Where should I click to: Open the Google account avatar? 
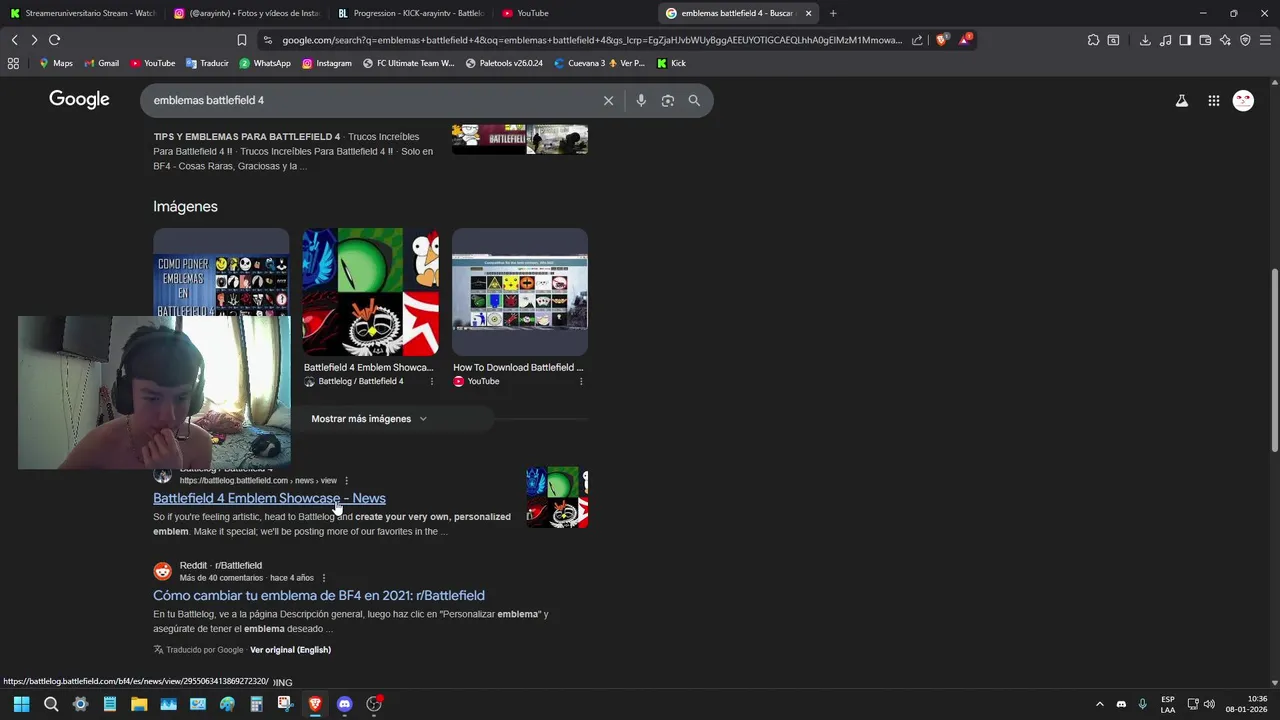(1243, 100)
